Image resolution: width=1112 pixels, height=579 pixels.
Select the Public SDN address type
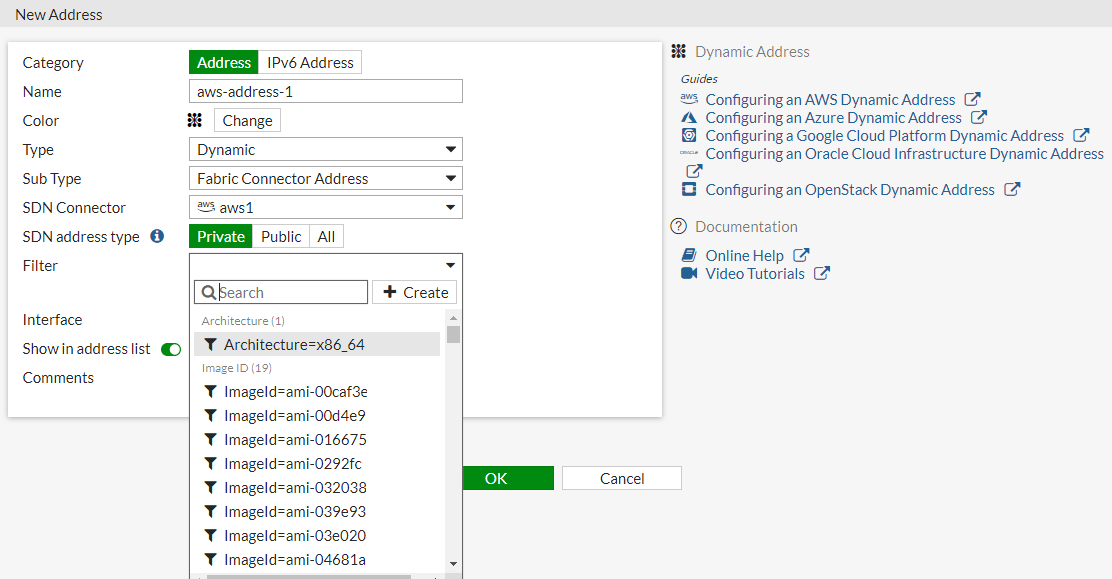(x=281, y=237)
